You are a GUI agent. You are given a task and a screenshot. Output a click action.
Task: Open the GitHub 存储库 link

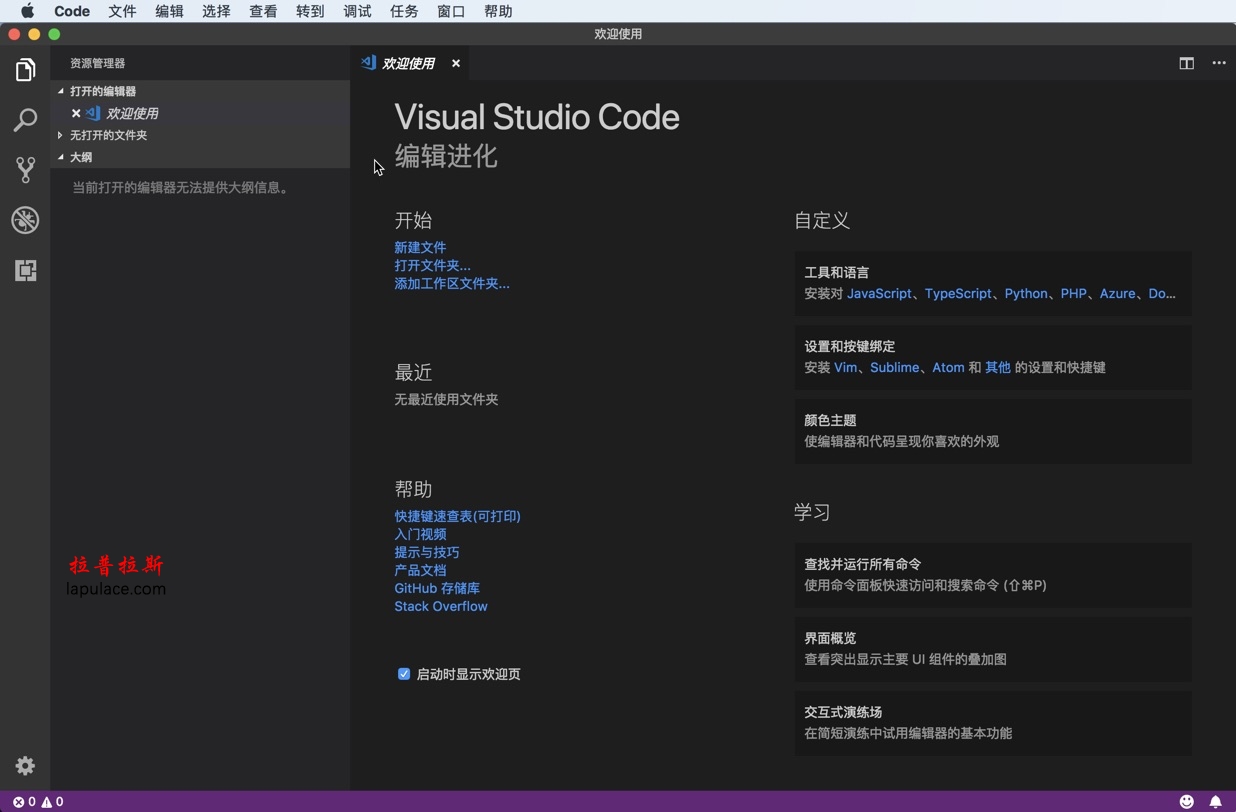437,588
